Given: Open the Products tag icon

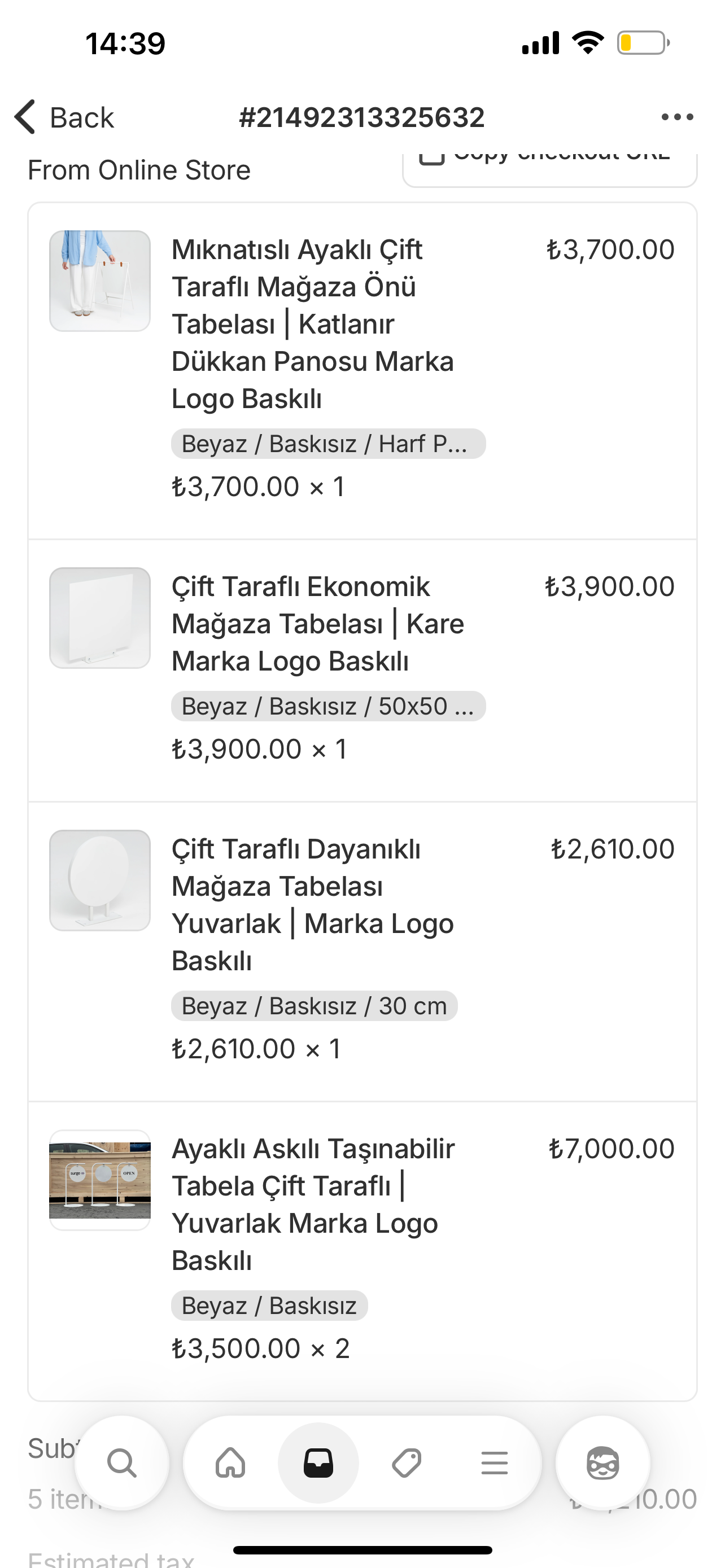Looking at the screenshot, I should 407,1462.
